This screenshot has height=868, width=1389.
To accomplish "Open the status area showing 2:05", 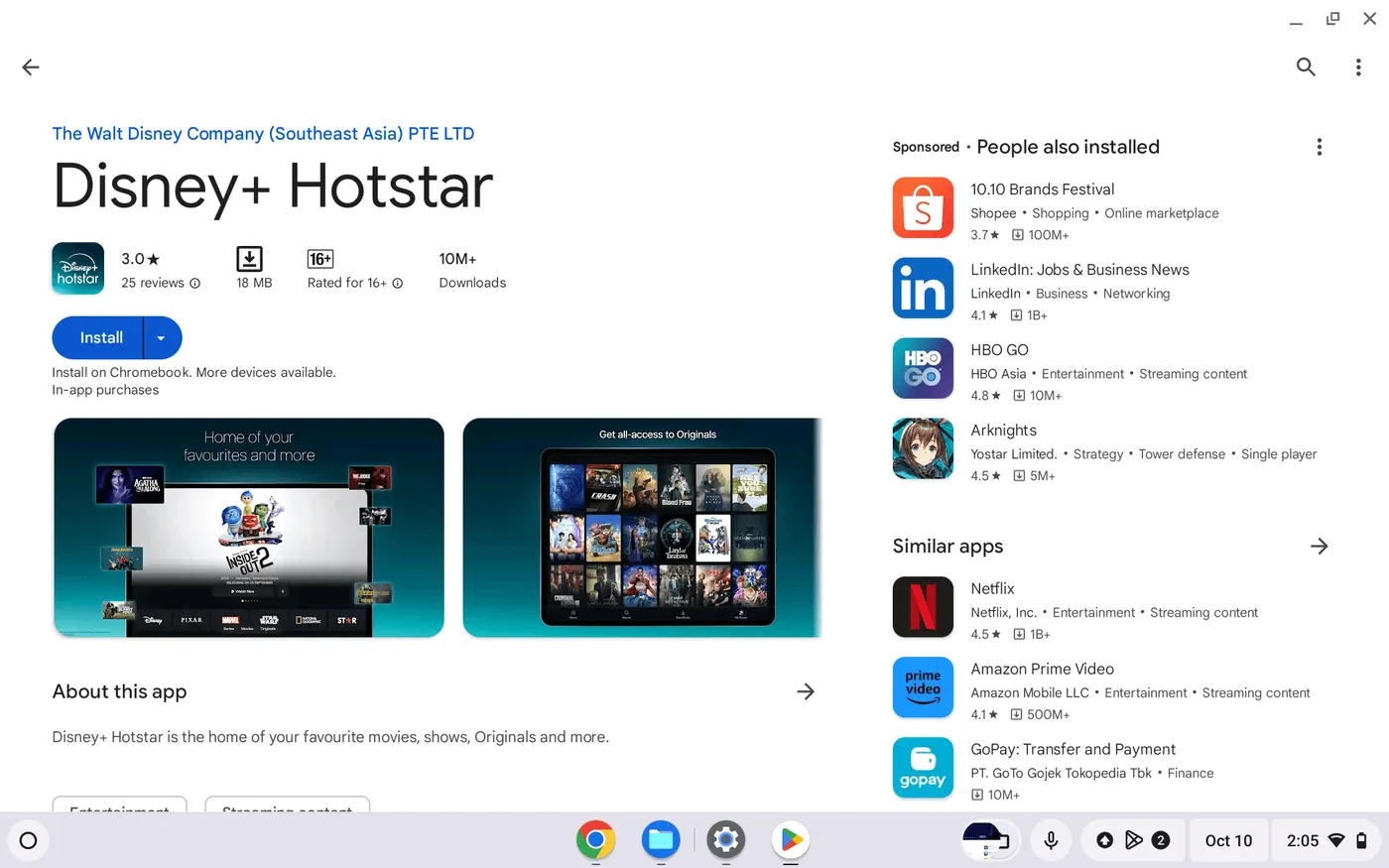I will (1326, 840).
